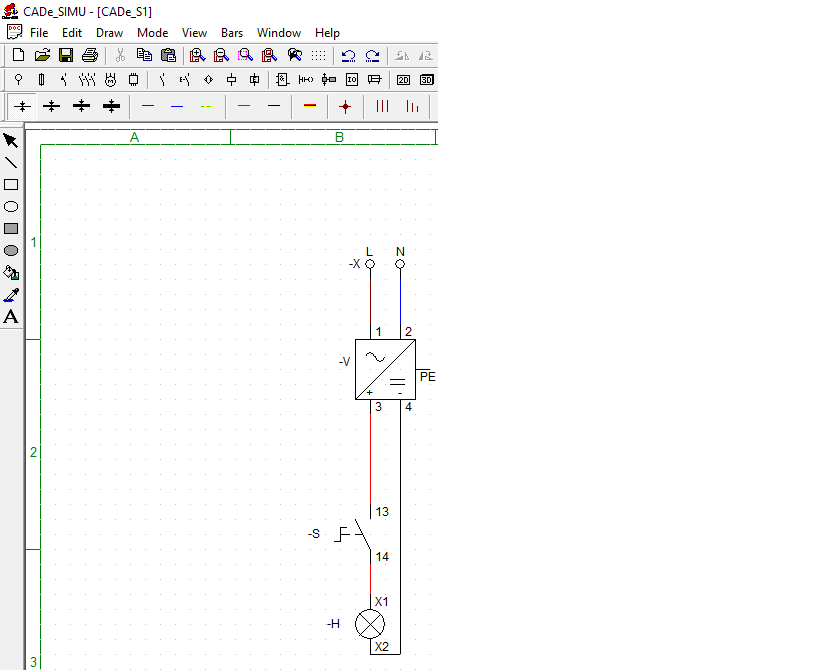
Task: Select the thickest line thickness option
Action: point(111,107)
